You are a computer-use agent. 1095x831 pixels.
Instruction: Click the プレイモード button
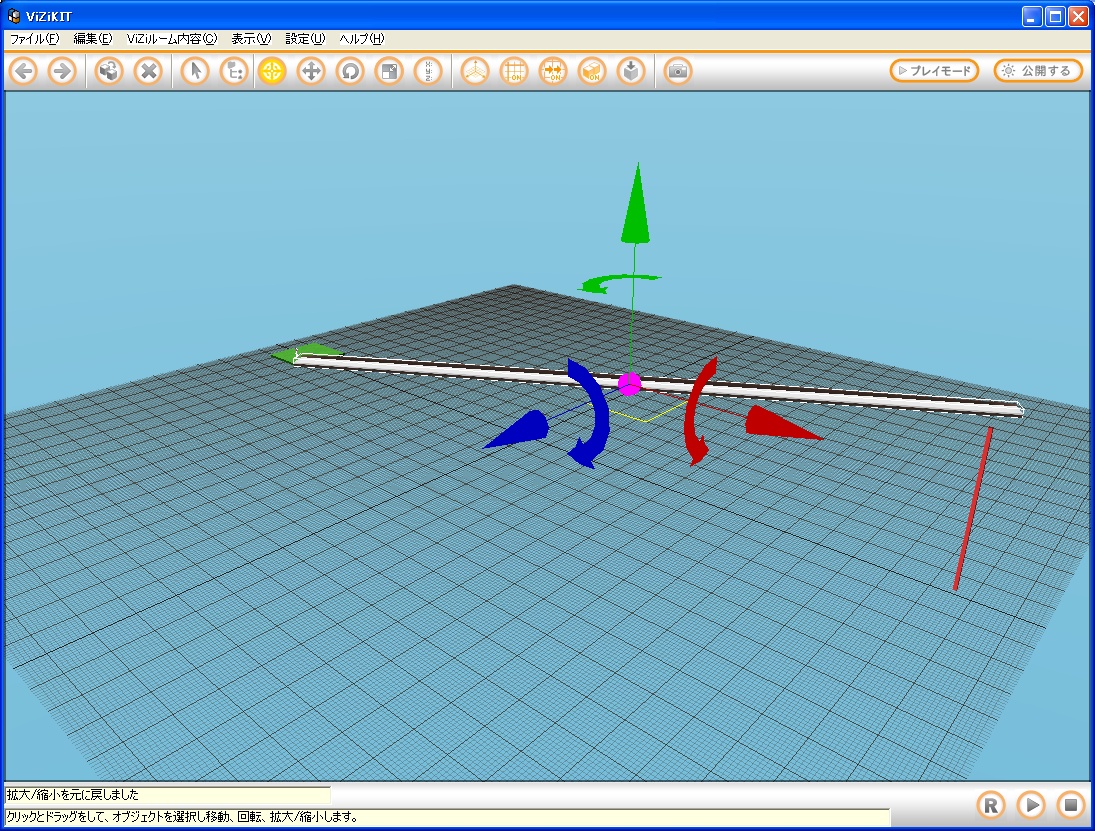pyautogui.click(x=934, y=71)
